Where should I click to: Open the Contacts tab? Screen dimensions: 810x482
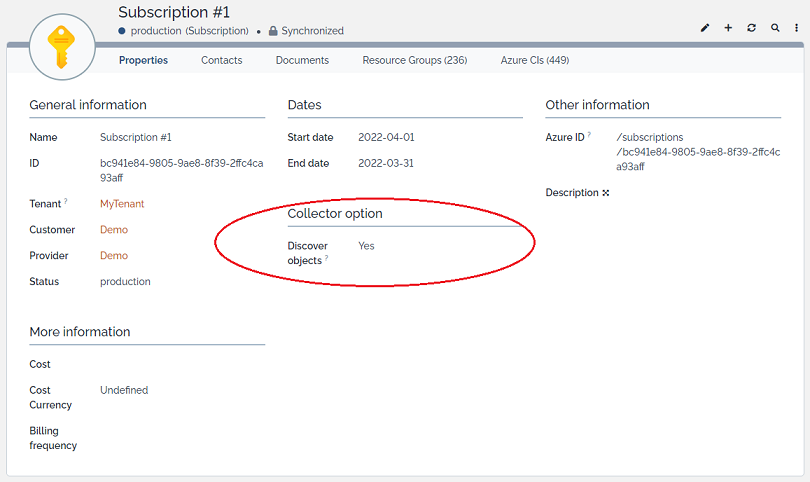pyautogui.click(x=221, y=60)
